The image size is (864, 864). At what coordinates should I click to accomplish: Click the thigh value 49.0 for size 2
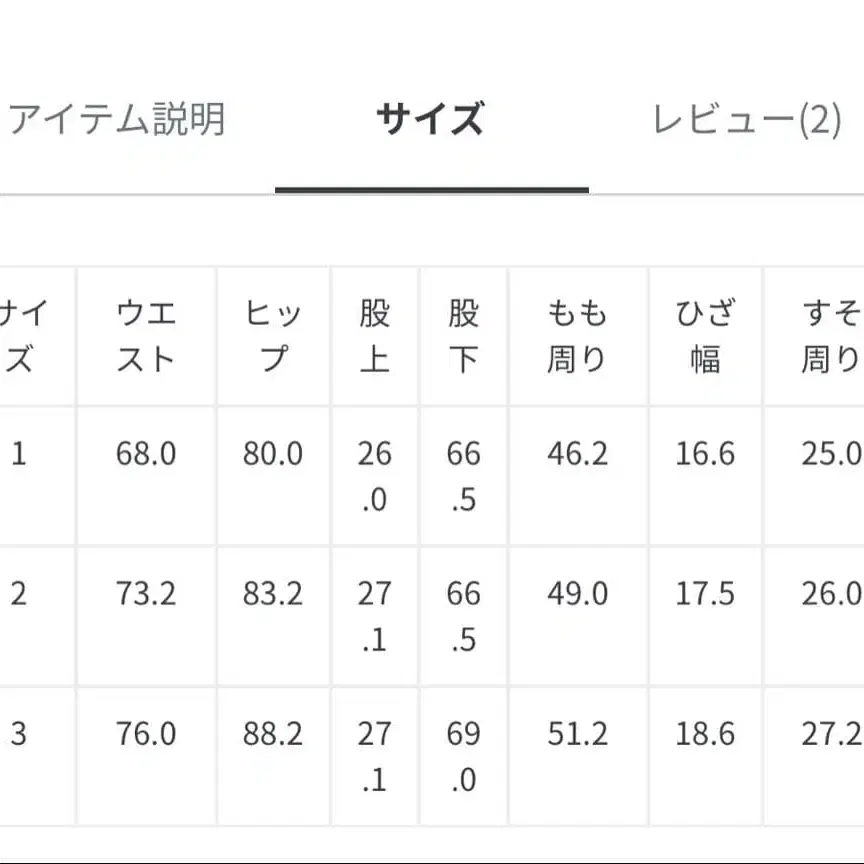click(578, 593)
